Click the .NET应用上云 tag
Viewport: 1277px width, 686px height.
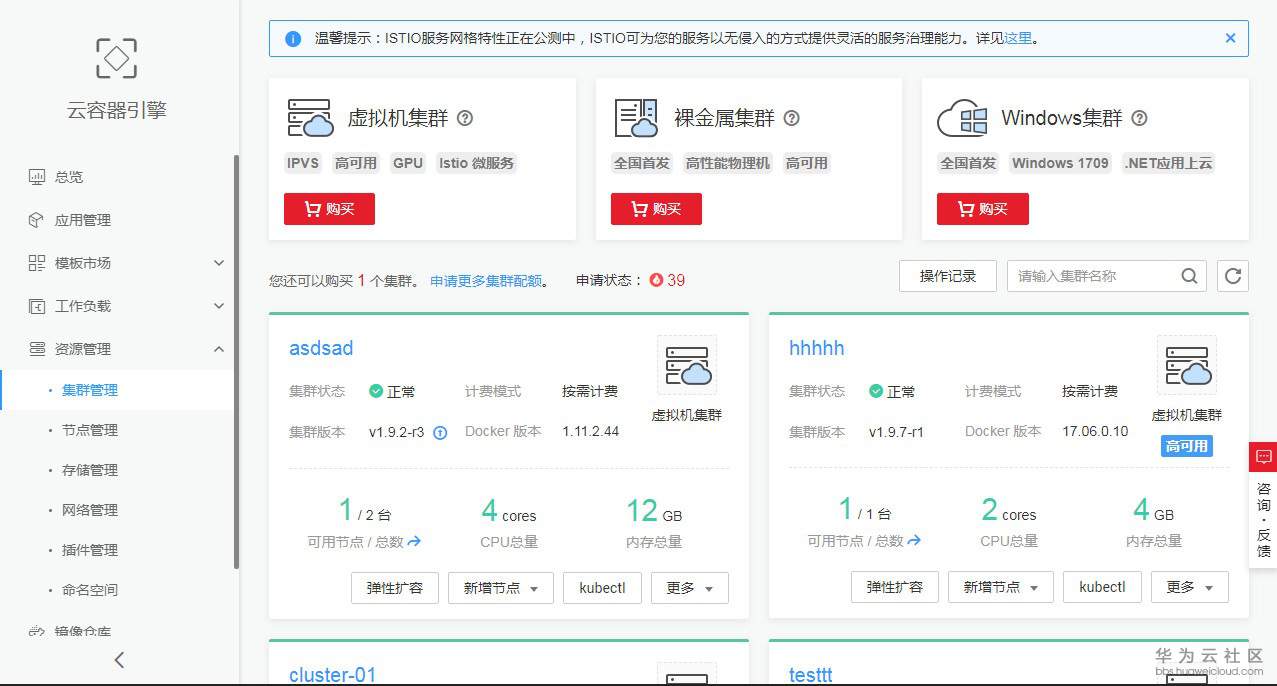coord(1168,163)
